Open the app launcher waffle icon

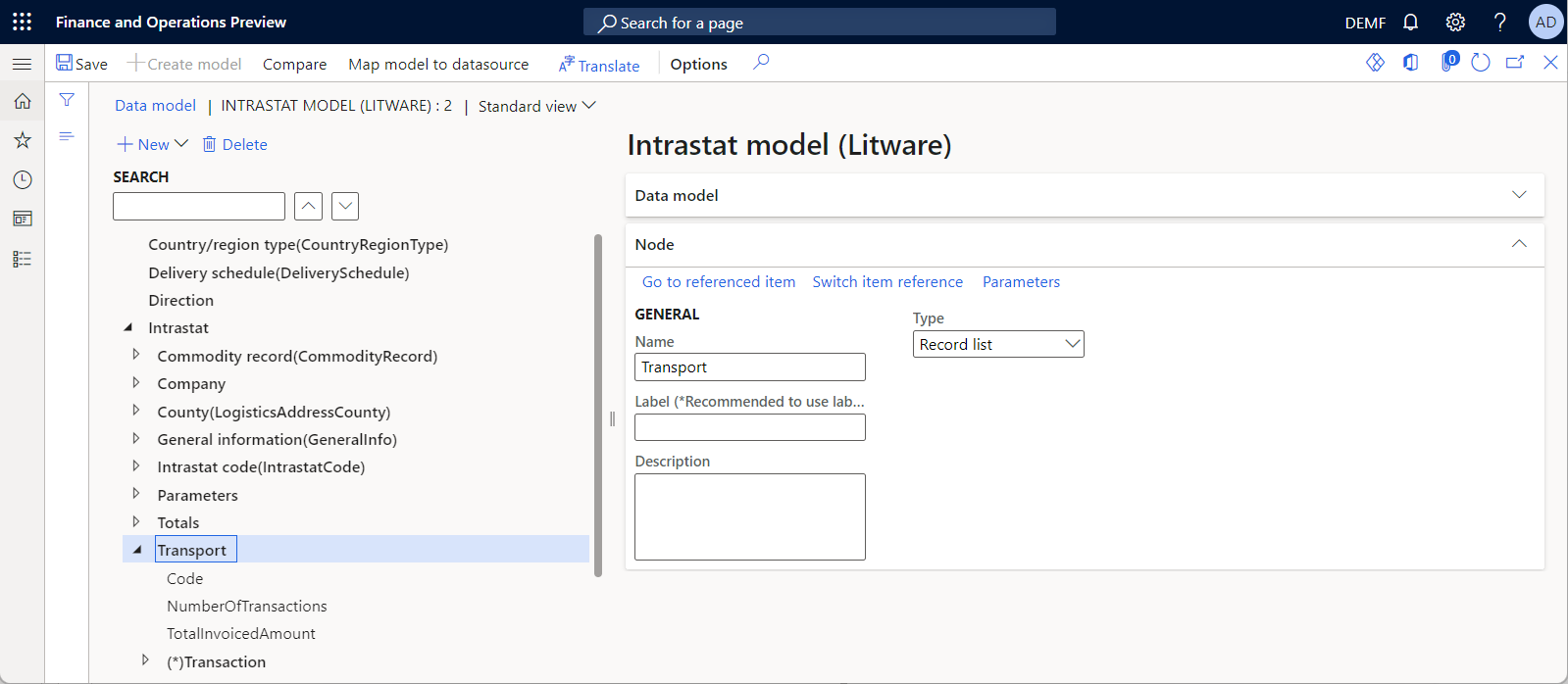pos(22,22)
